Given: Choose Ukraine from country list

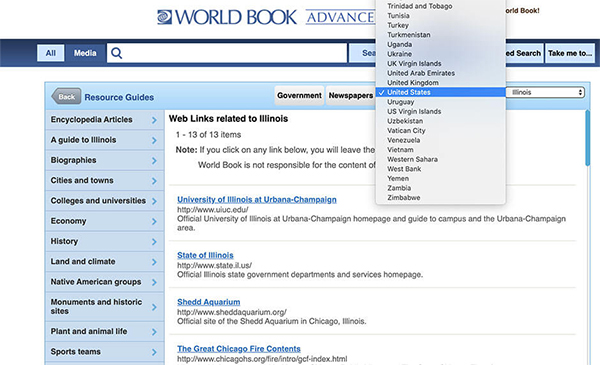Looking at the screenshot, I should pyautogui.click(x=441, y=54).
